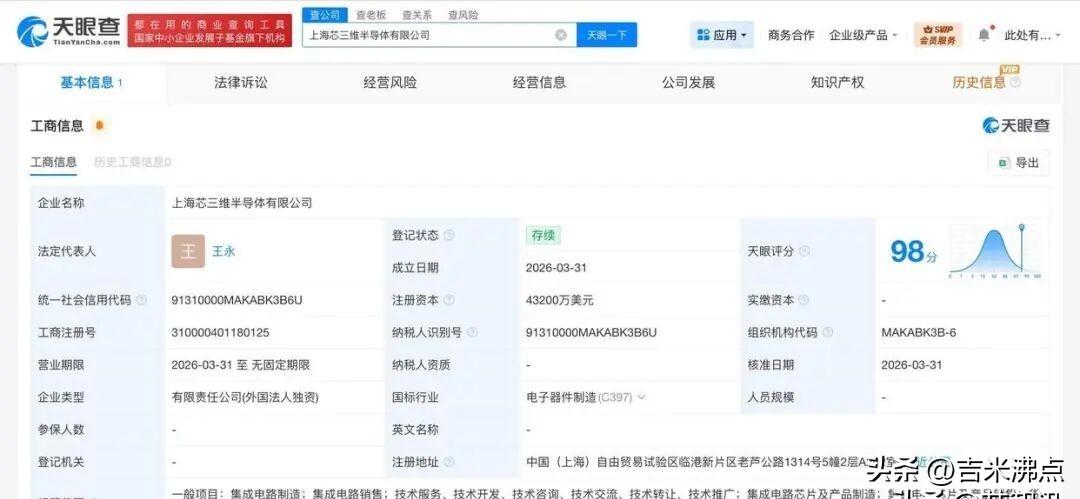The image size is (1080, 499).
Task: Click the help icon beside 历史信息
Action: tap(1015, 83)
